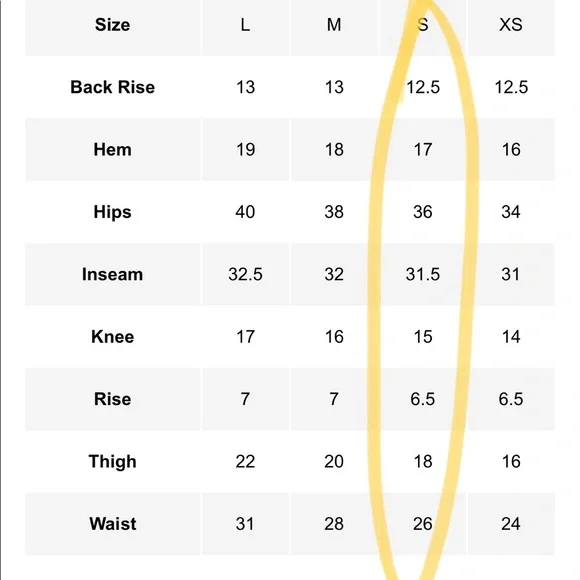Select the Knee row label
Screen dimensions: 580x580
[x=112, y=337]
